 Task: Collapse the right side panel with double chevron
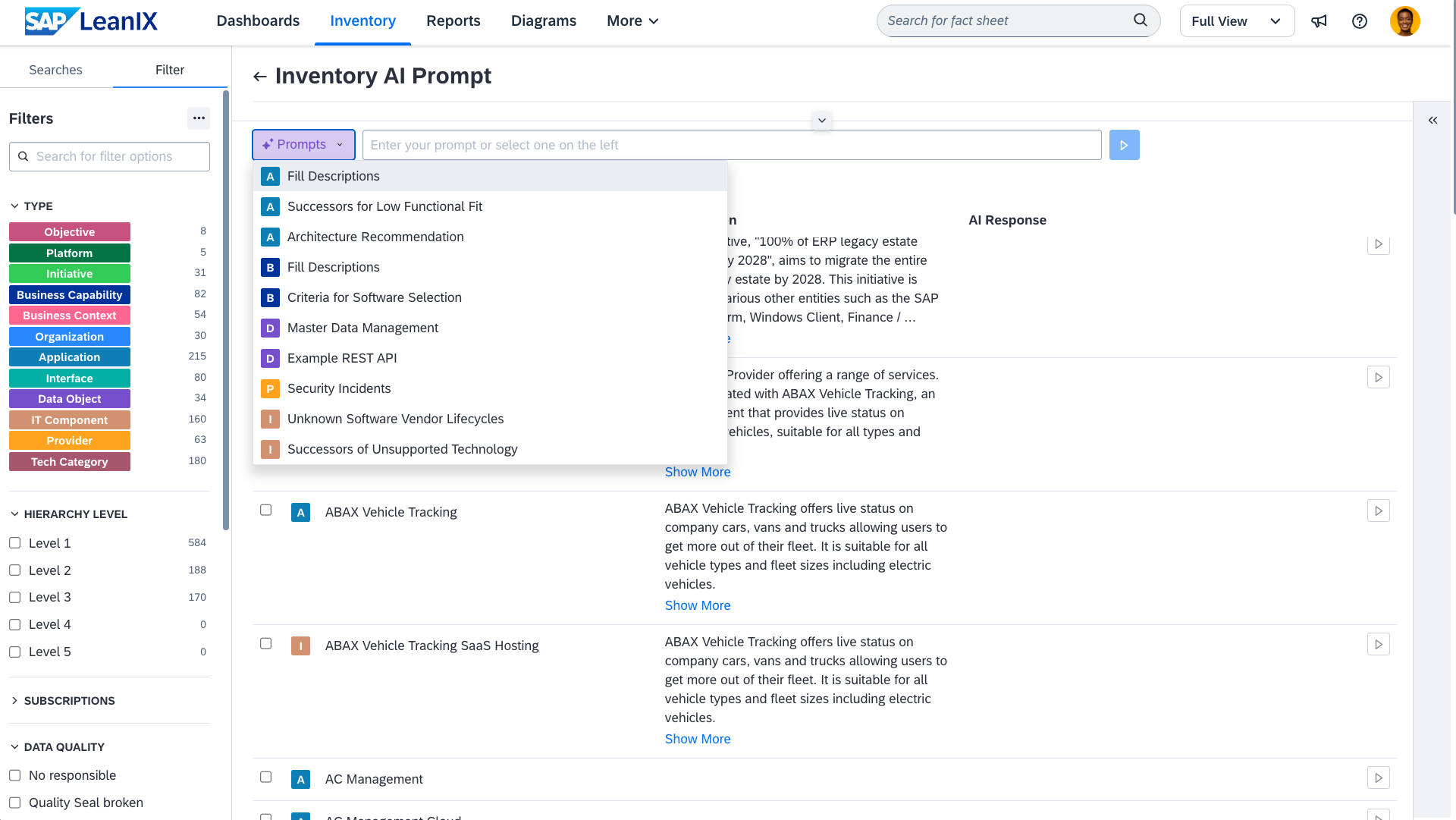coord(1432,121)
